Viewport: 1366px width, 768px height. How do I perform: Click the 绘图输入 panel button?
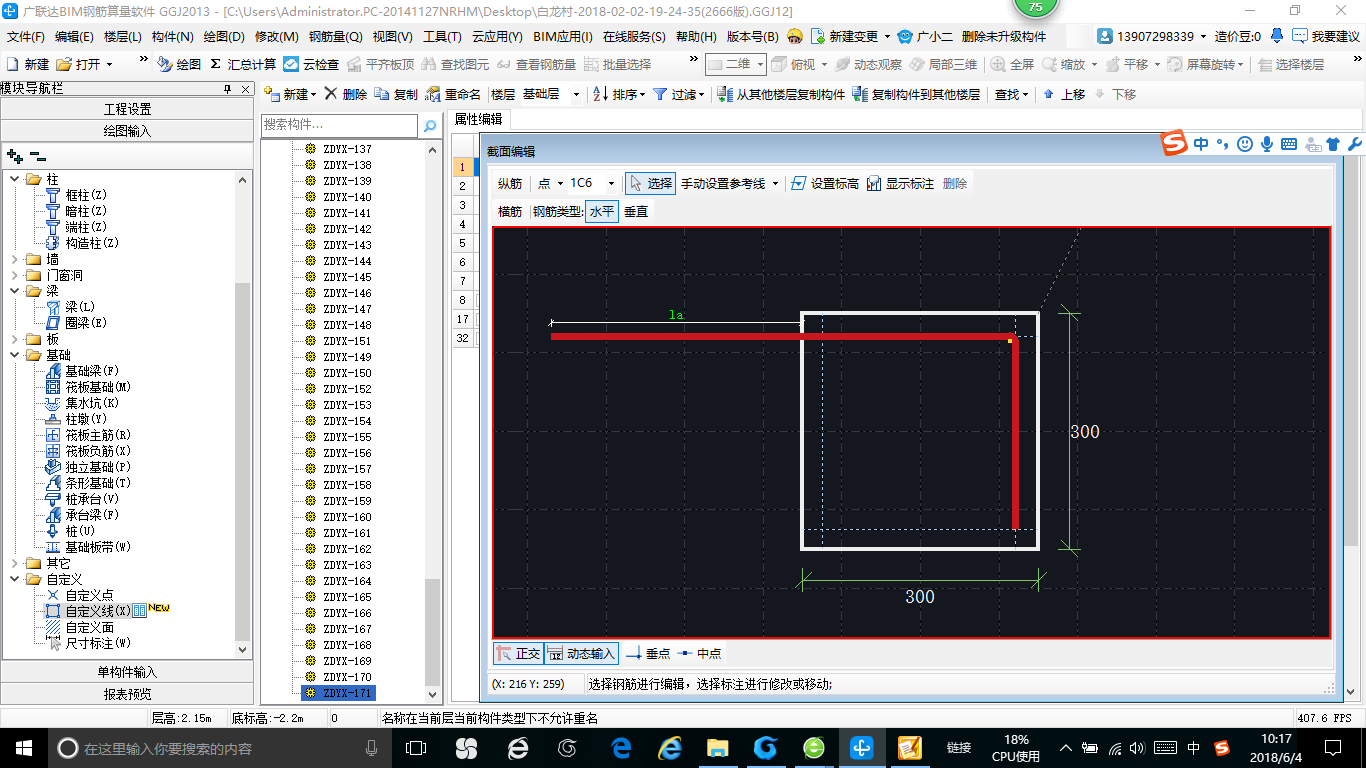tap(127, 131)
